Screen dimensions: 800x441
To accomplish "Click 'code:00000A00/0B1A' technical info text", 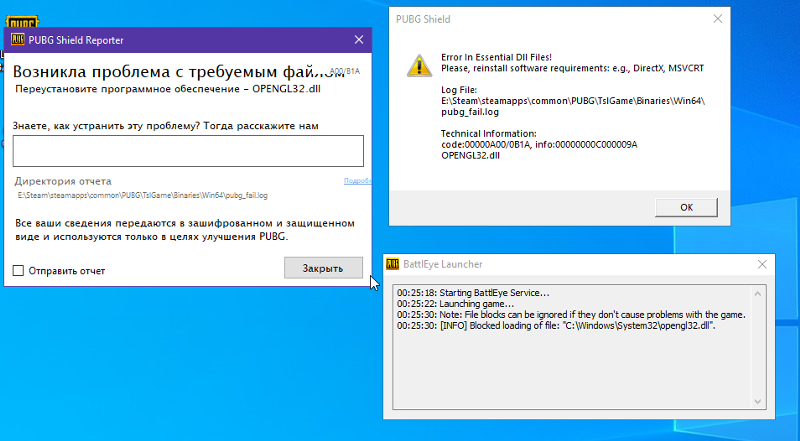I will pos(486,144).
